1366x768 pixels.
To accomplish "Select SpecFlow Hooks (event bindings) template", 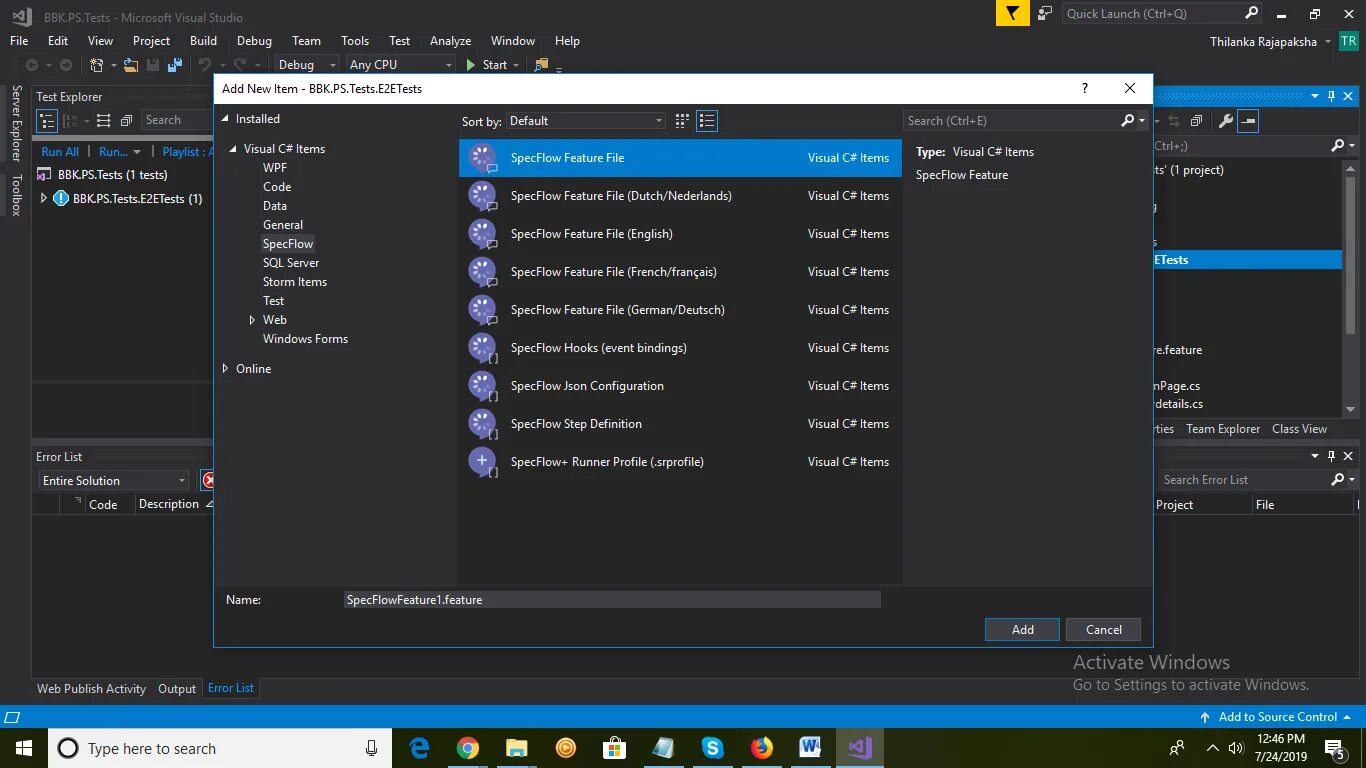I will pos(680,348).
